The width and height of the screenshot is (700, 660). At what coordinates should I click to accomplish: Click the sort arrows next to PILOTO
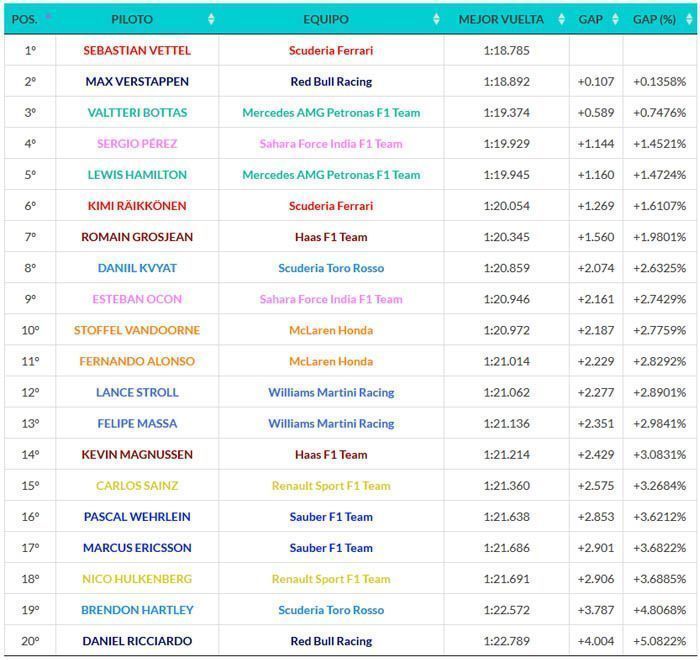211,19
